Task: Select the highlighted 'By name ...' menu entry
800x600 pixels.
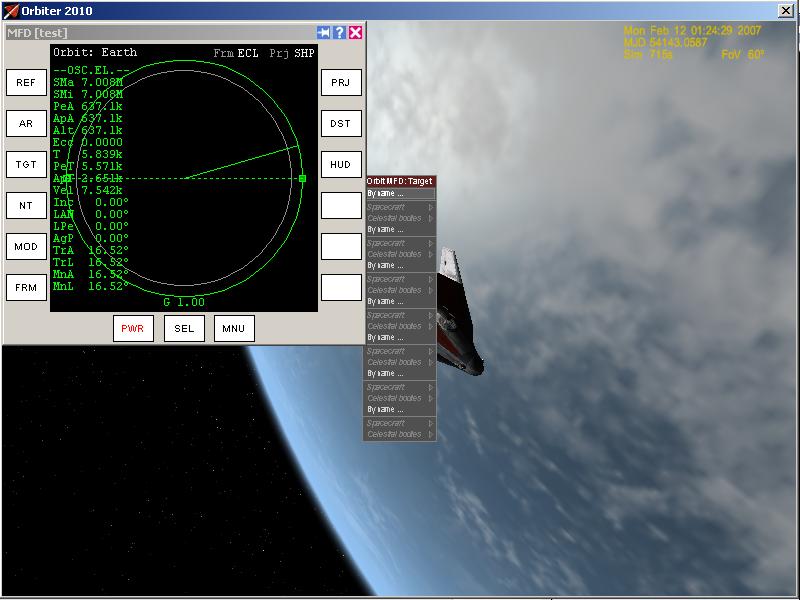Action: tap(401, 194)
